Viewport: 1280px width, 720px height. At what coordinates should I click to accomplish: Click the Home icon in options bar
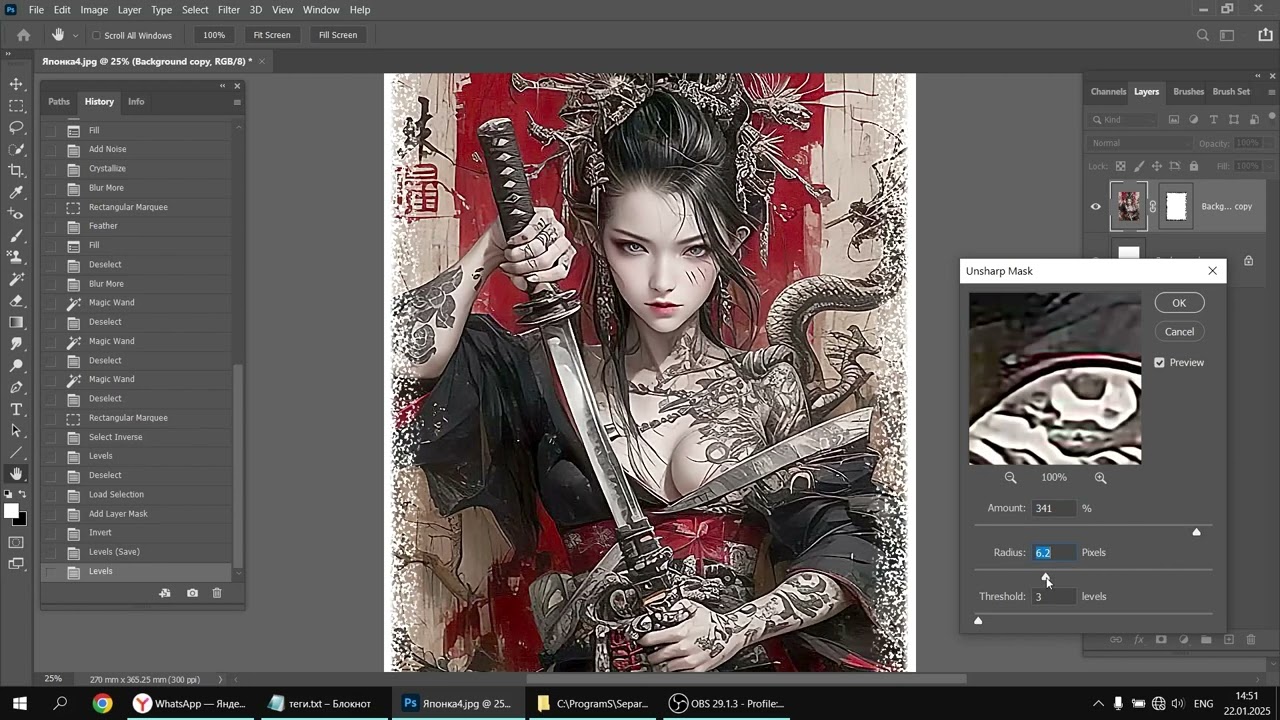24,35
